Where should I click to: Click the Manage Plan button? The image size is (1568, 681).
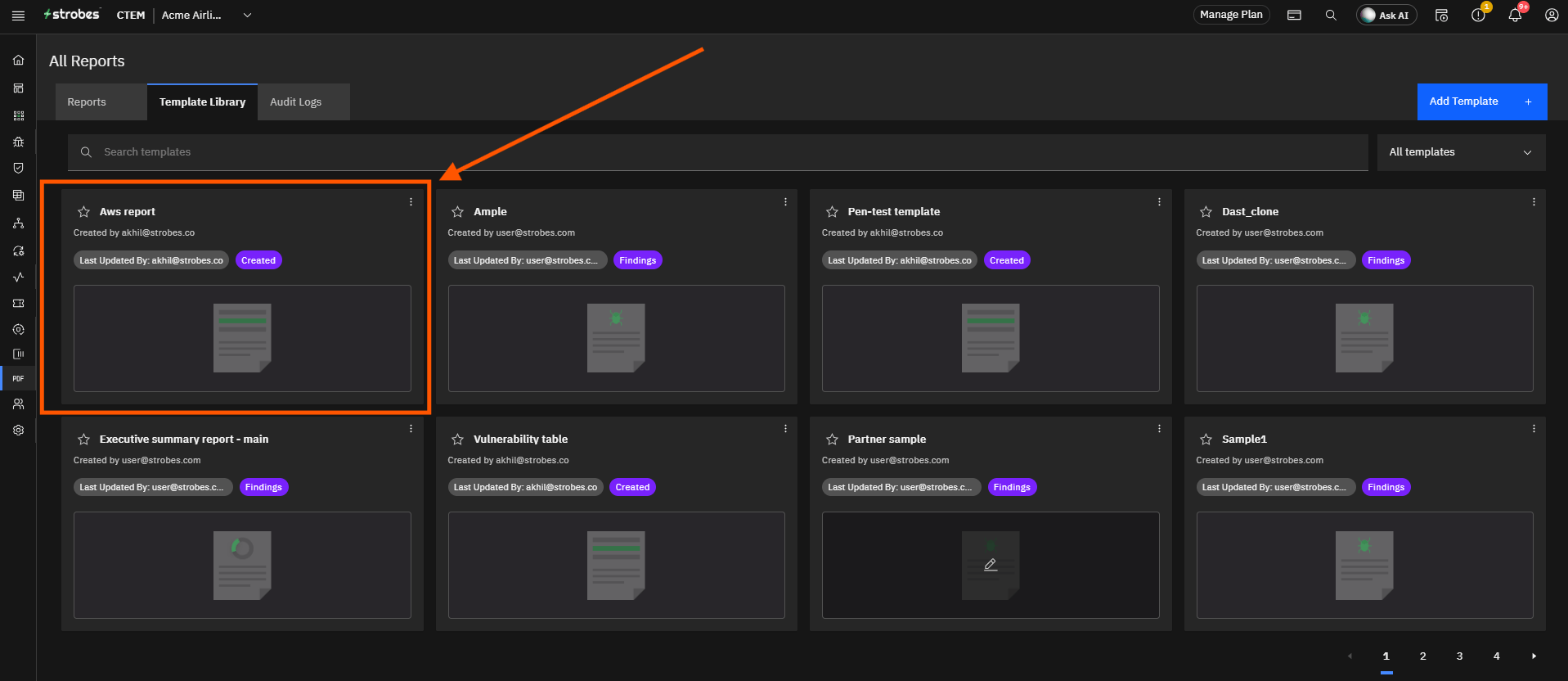click(x=1230, y=15)
